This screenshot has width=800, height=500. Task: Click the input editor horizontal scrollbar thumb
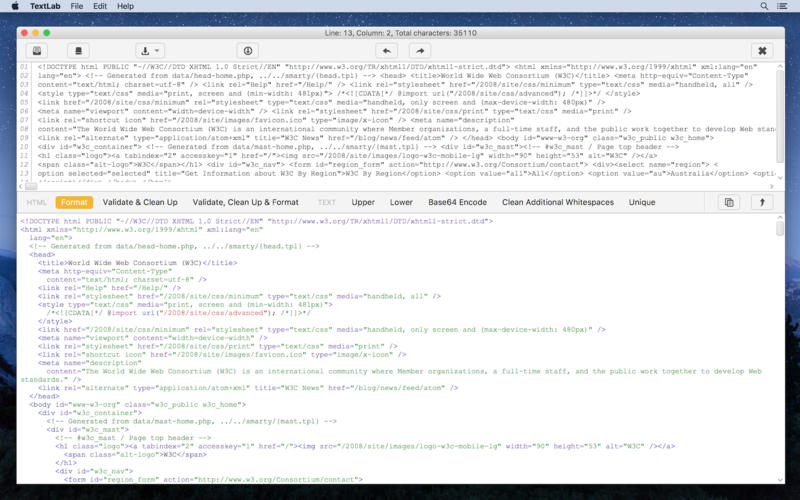(x=31, y=186)
